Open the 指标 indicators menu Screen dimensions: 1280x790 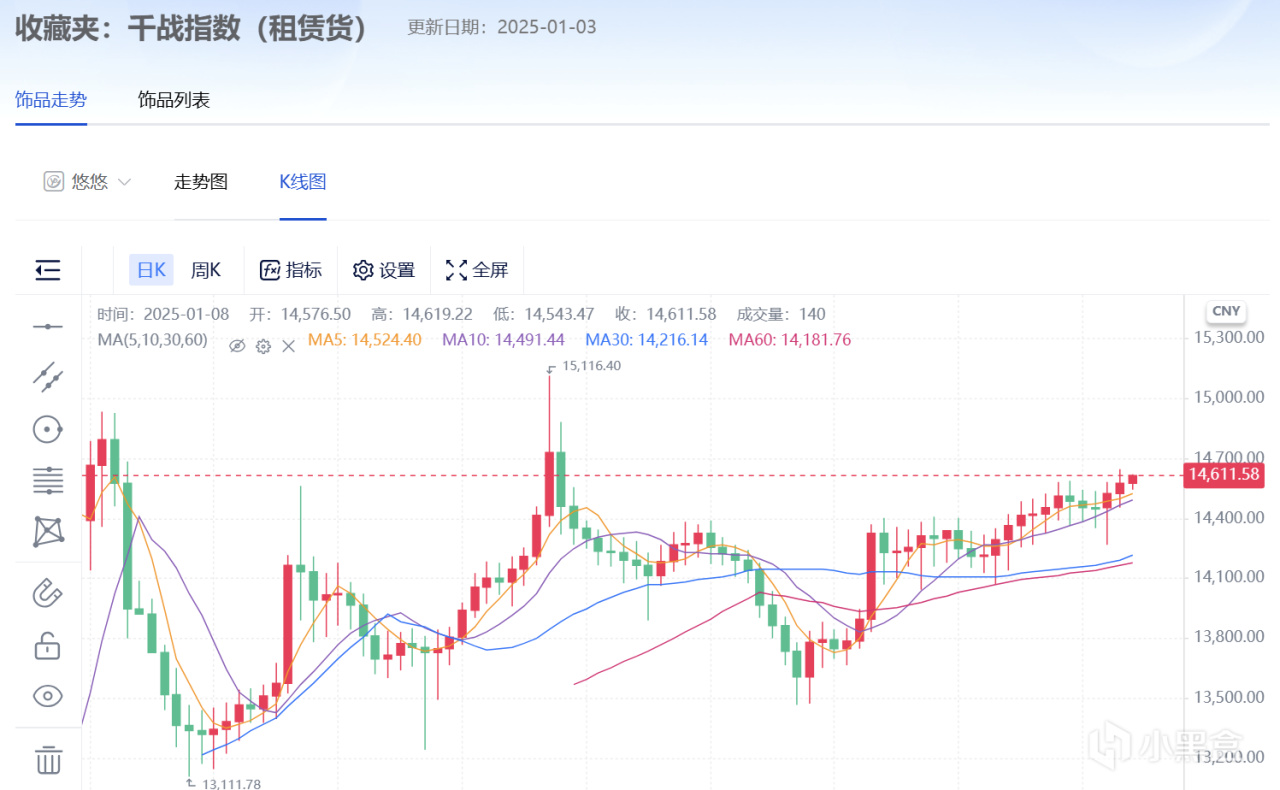click(291, 270)
